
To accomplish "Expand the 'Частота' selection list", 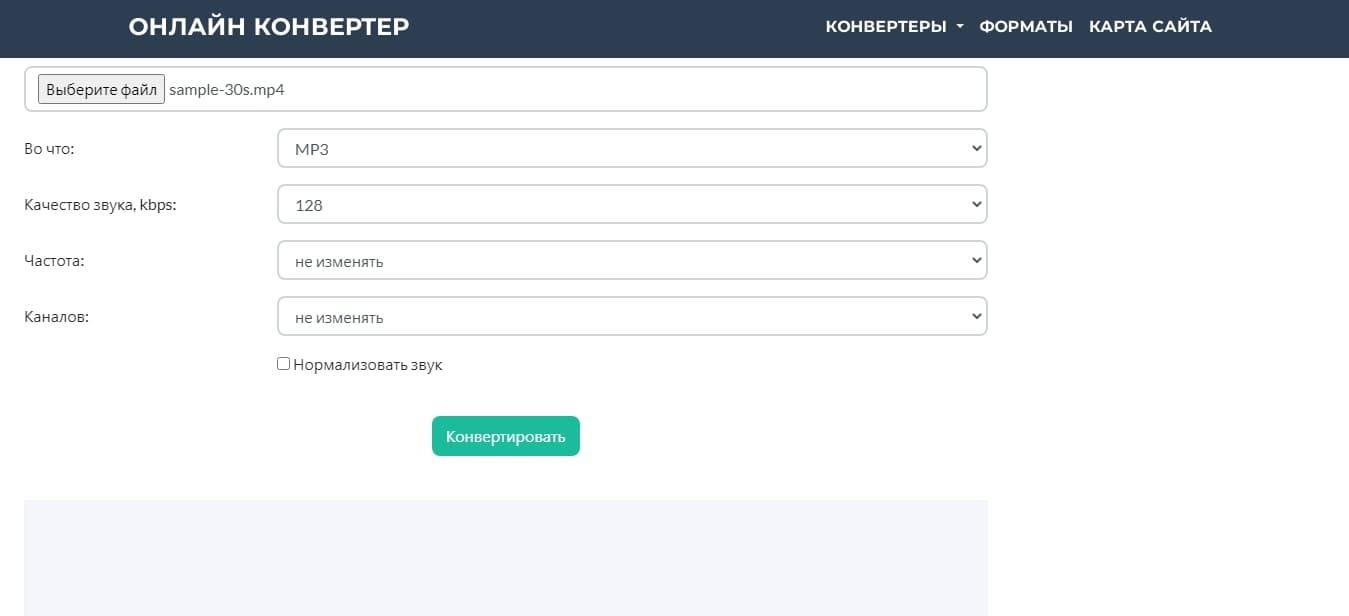I will coord(632,259).
